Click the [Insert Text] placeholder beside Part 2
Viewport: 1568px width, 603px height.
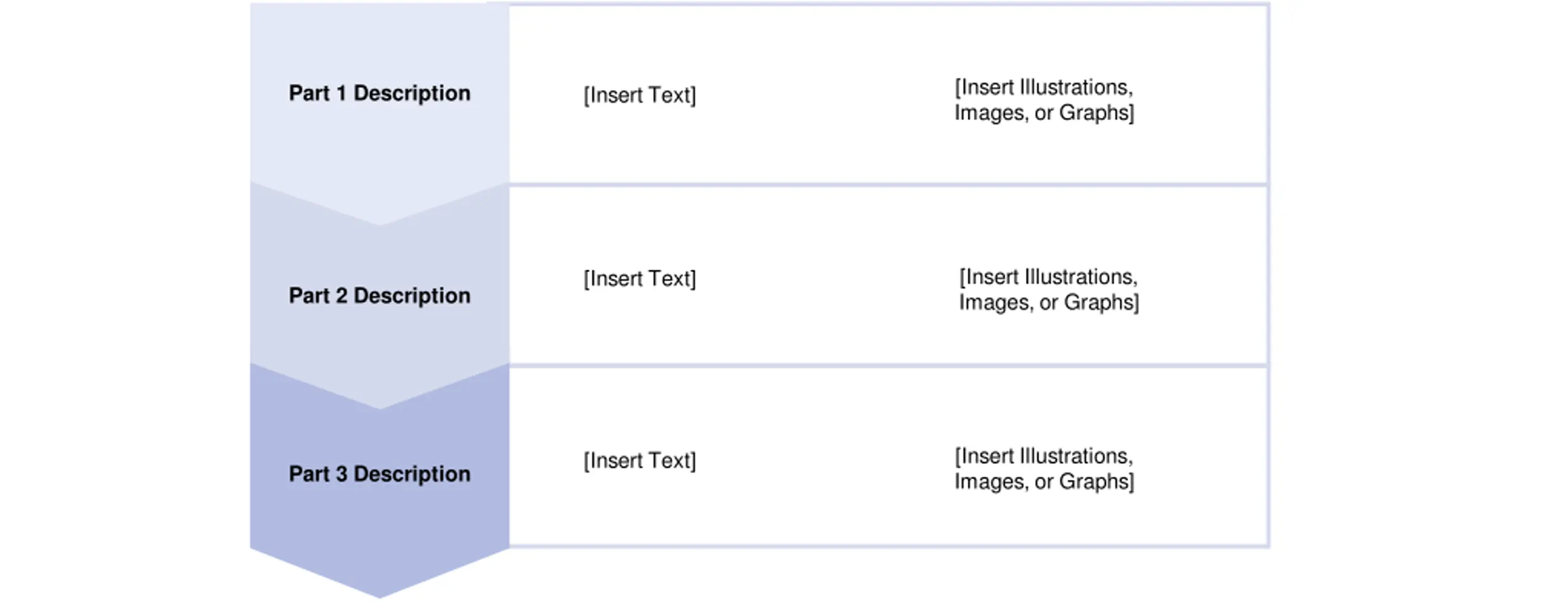point(639,278)
